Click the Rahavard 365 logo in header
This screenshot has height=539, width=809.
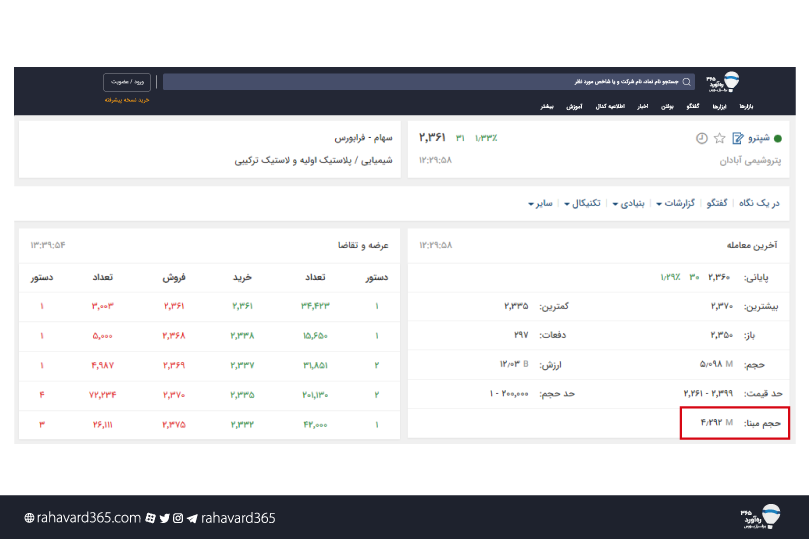(727, 81)
